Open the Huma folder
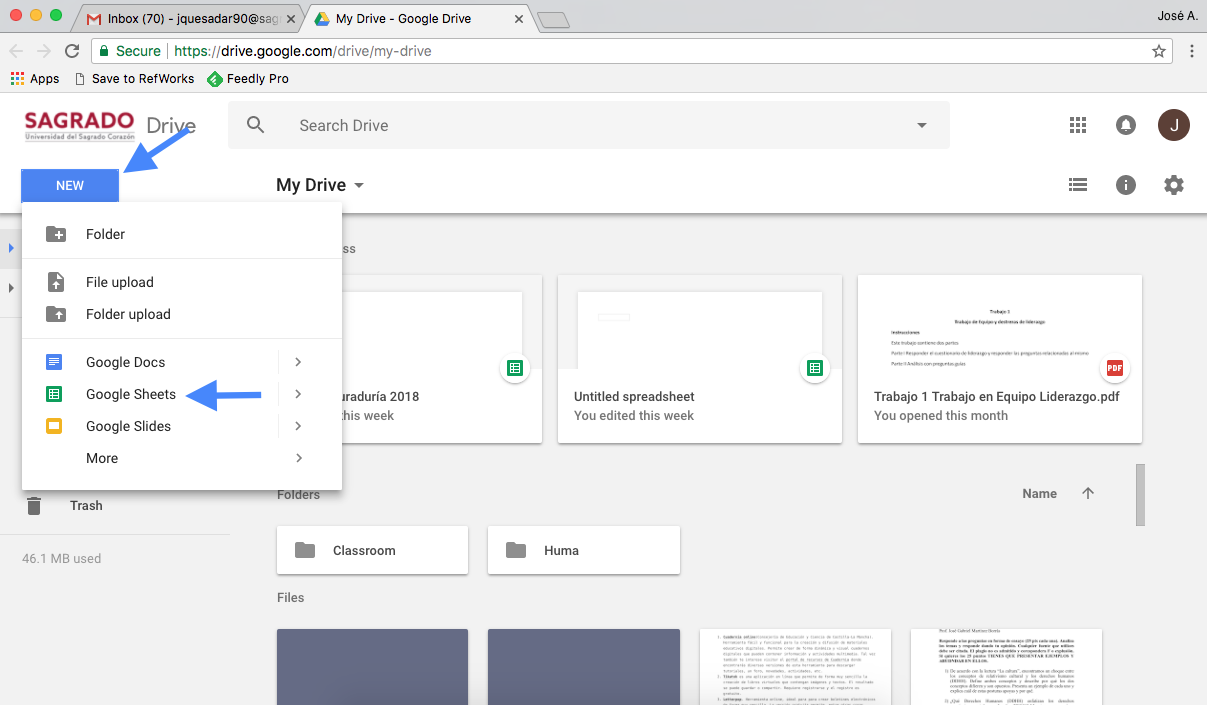Image resolution: width=1207 pixels, height=705 pixels. click(584, 550)
